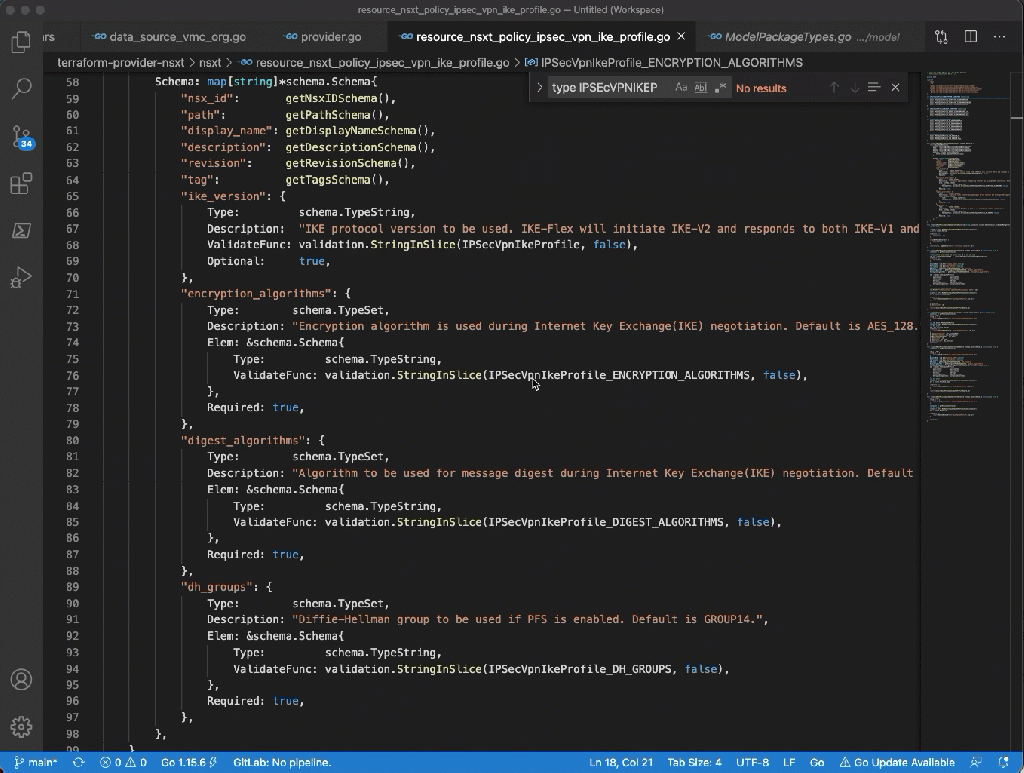Click the Go Update Available status item
This screenshot has height=773, width=1024.
pos(897,763)
